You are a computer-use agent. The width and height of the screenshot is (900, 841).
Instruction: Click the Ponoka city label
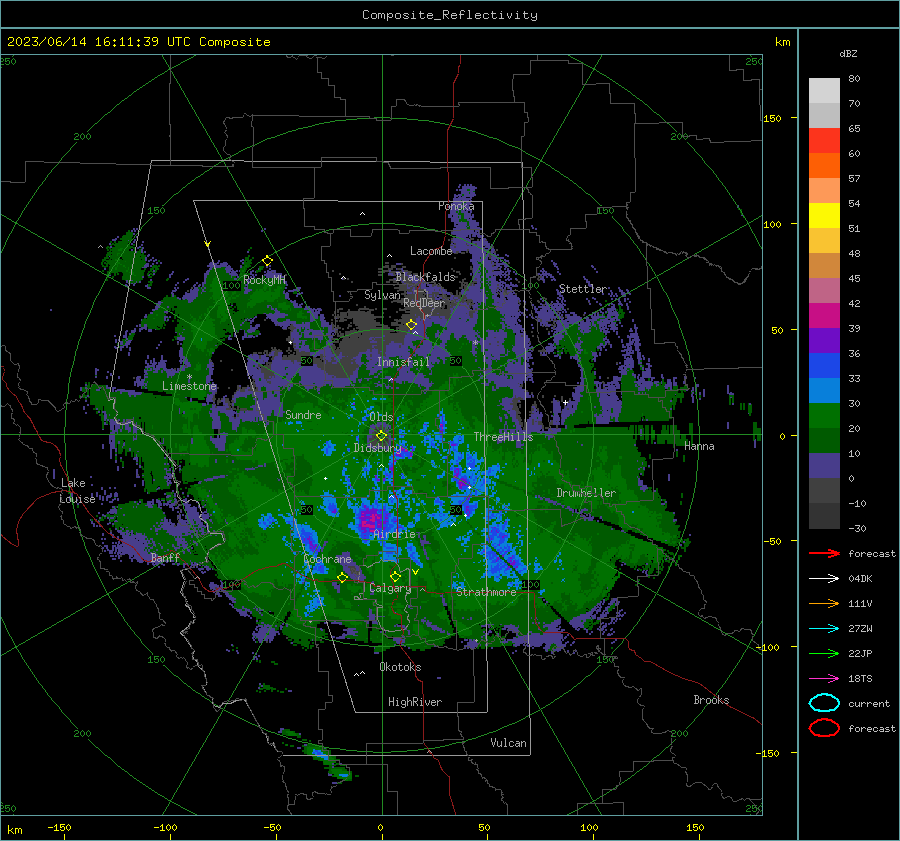point(456,206)
